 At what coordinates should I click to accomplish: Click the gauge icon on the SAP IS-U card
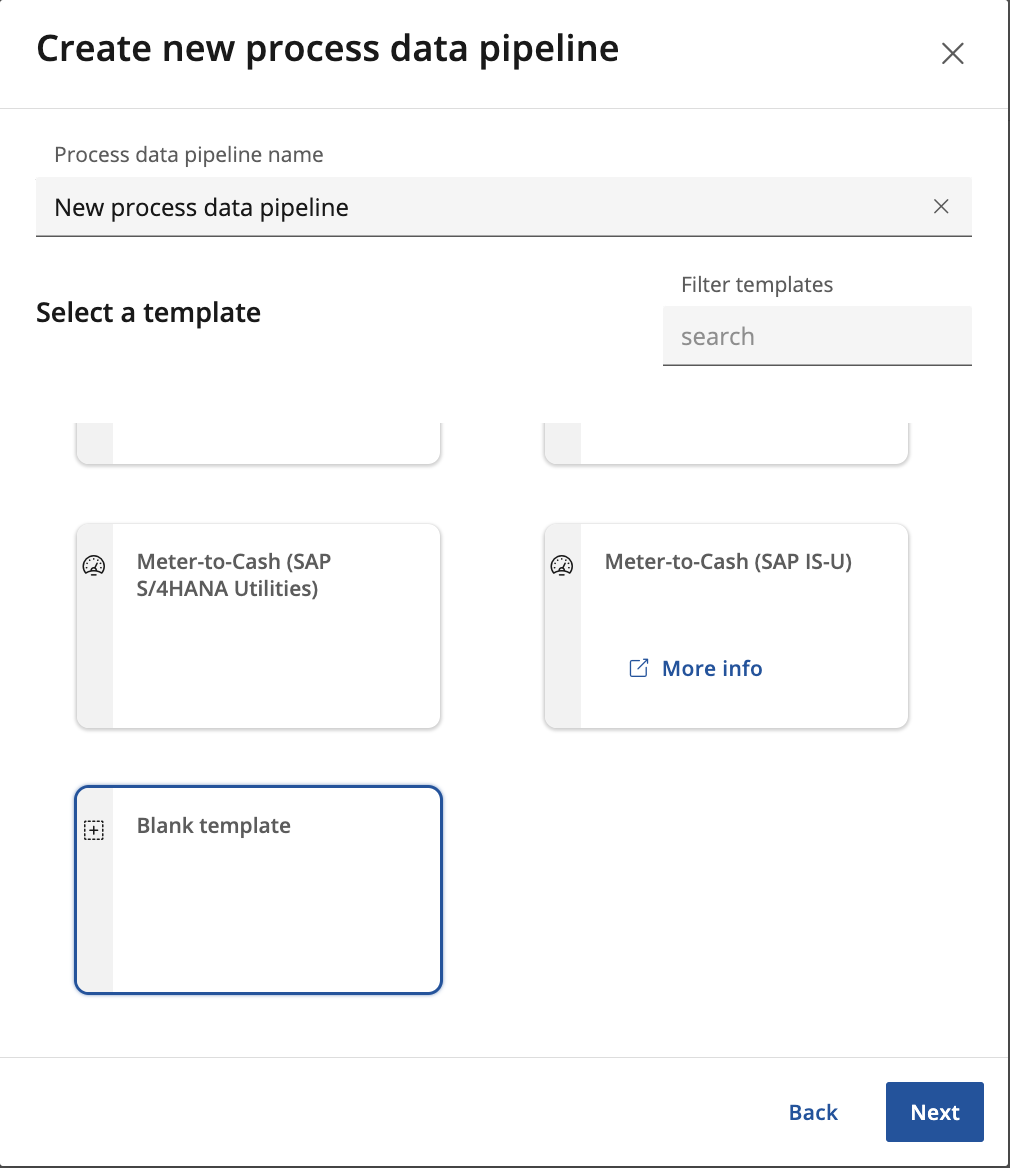tap(562, 565)
